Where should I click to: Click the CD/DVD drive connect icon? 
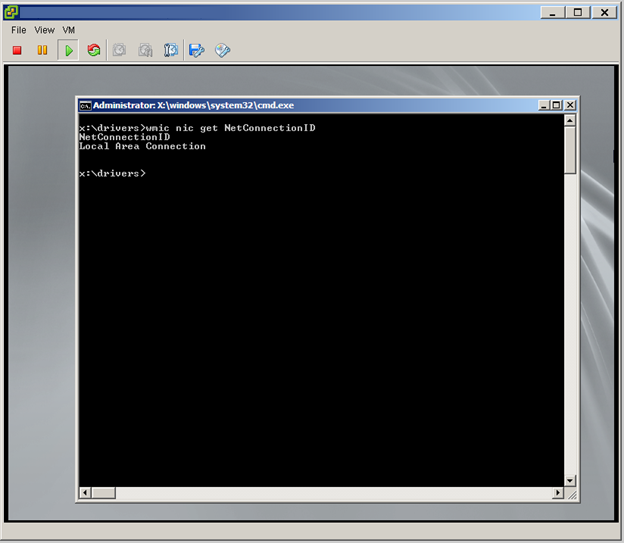(222, 50)
